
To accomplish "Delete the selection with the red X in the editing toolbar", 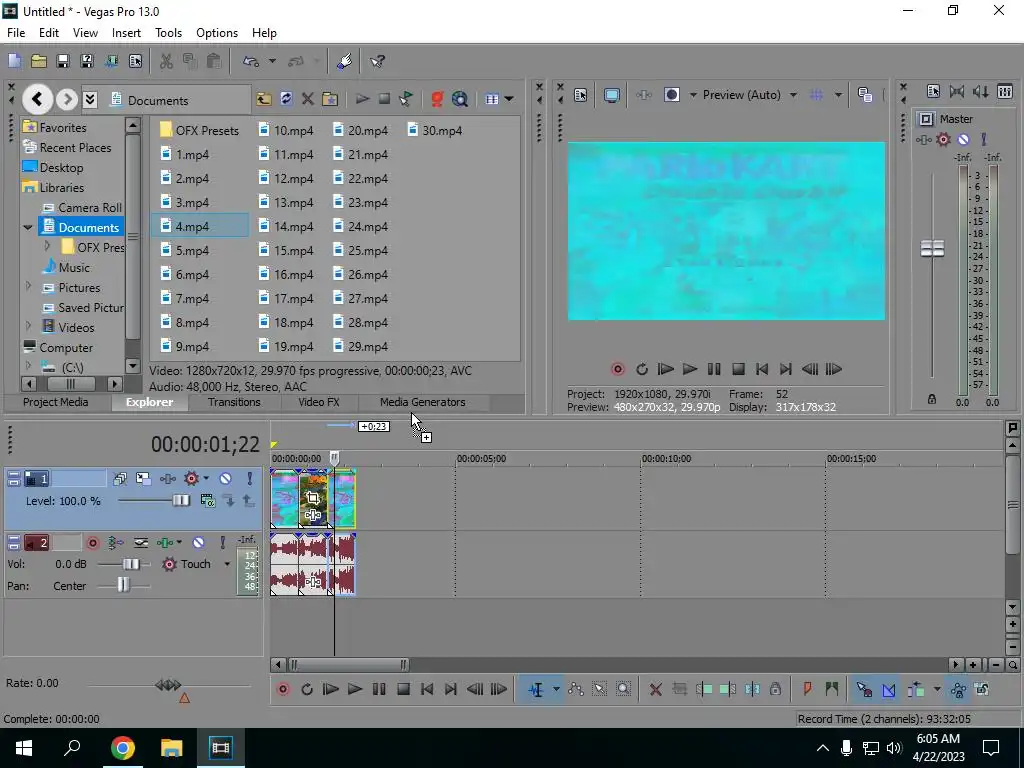I will (656, 689).
